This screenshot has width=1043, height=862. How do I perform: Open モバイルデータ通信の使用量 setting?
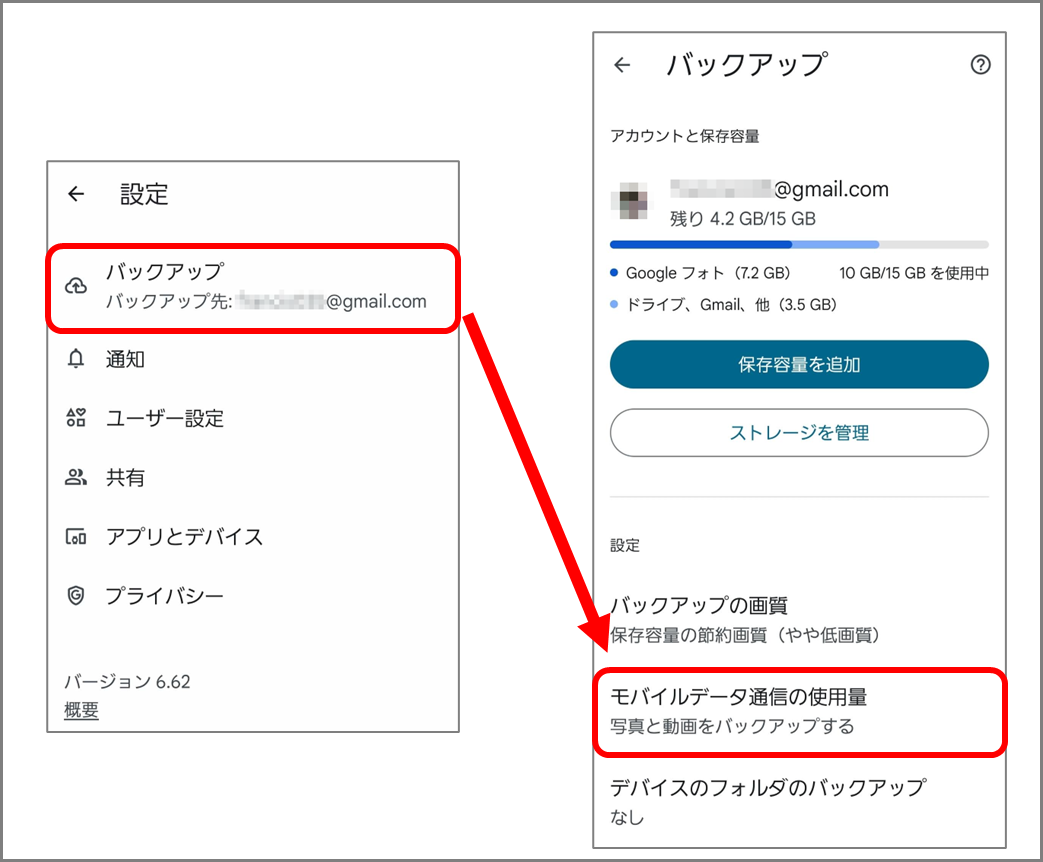(x=799, y=712)
